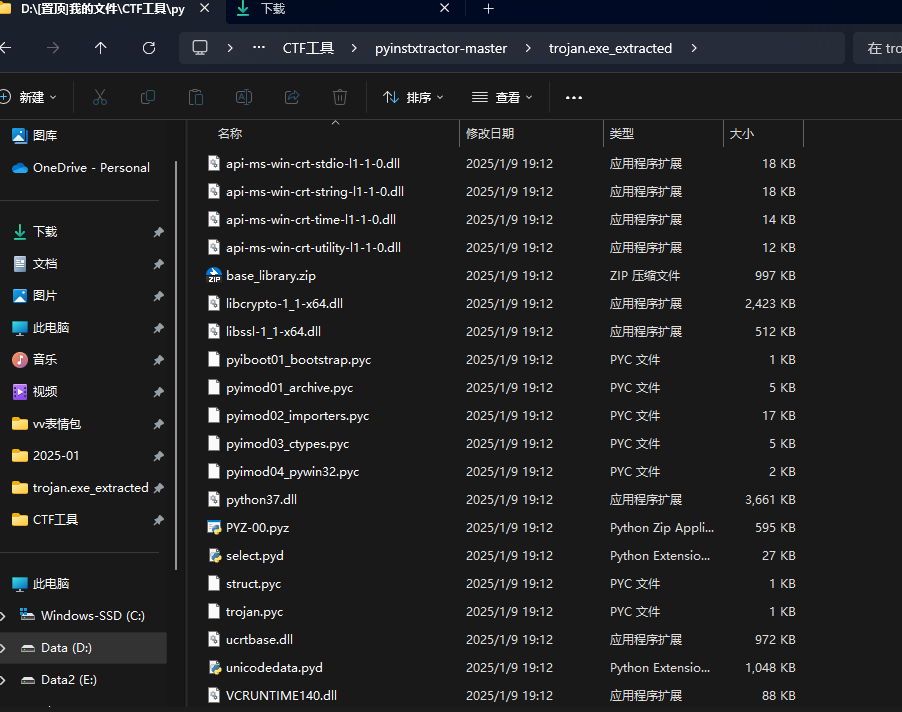Refresh the current folder view
Viewport: 902px width, 712px height.
pyautogui.click(x=149, y=48)
